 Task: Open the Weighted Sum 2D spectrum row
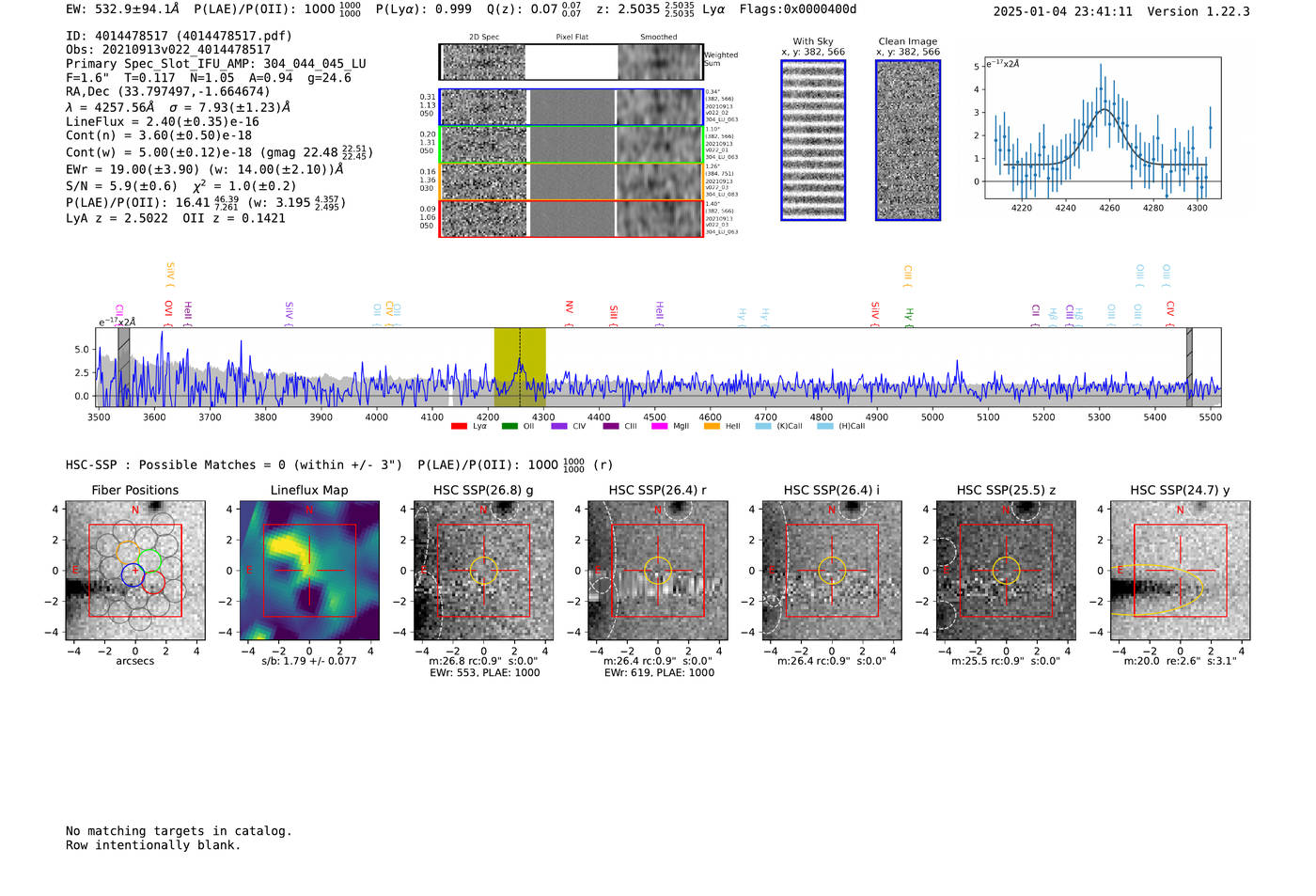tap(571, 62)
